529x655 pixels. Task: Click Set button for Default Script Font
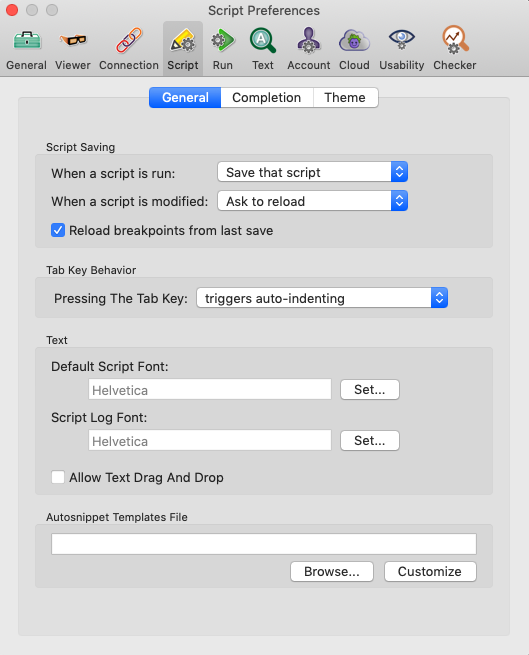tap(370, 390)
